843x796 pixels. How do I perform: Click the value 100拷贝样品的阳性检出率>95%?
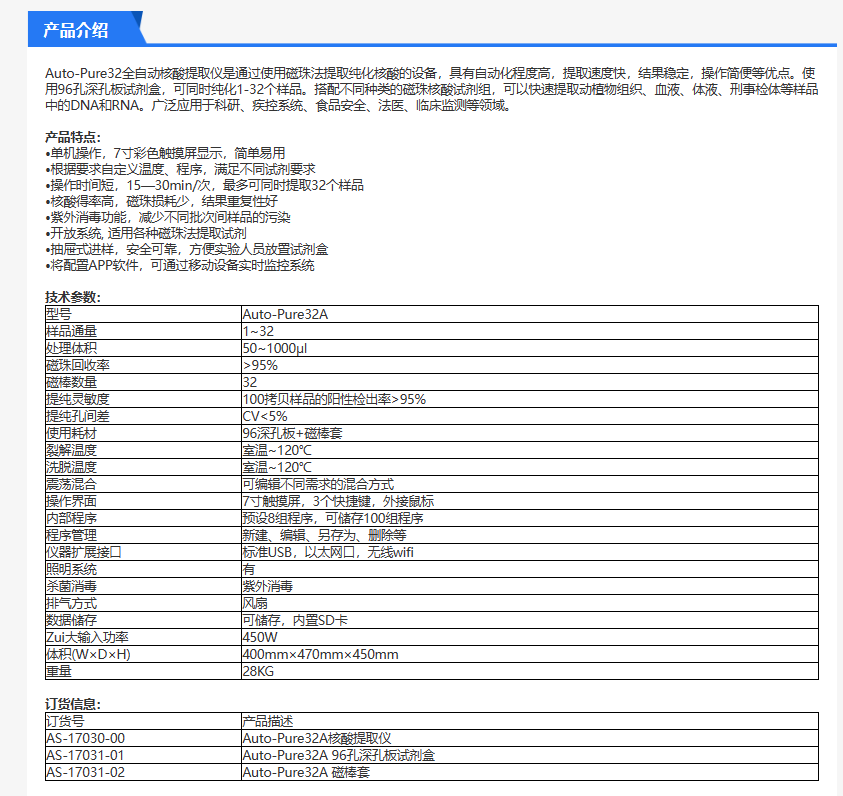tap(334, 399)
